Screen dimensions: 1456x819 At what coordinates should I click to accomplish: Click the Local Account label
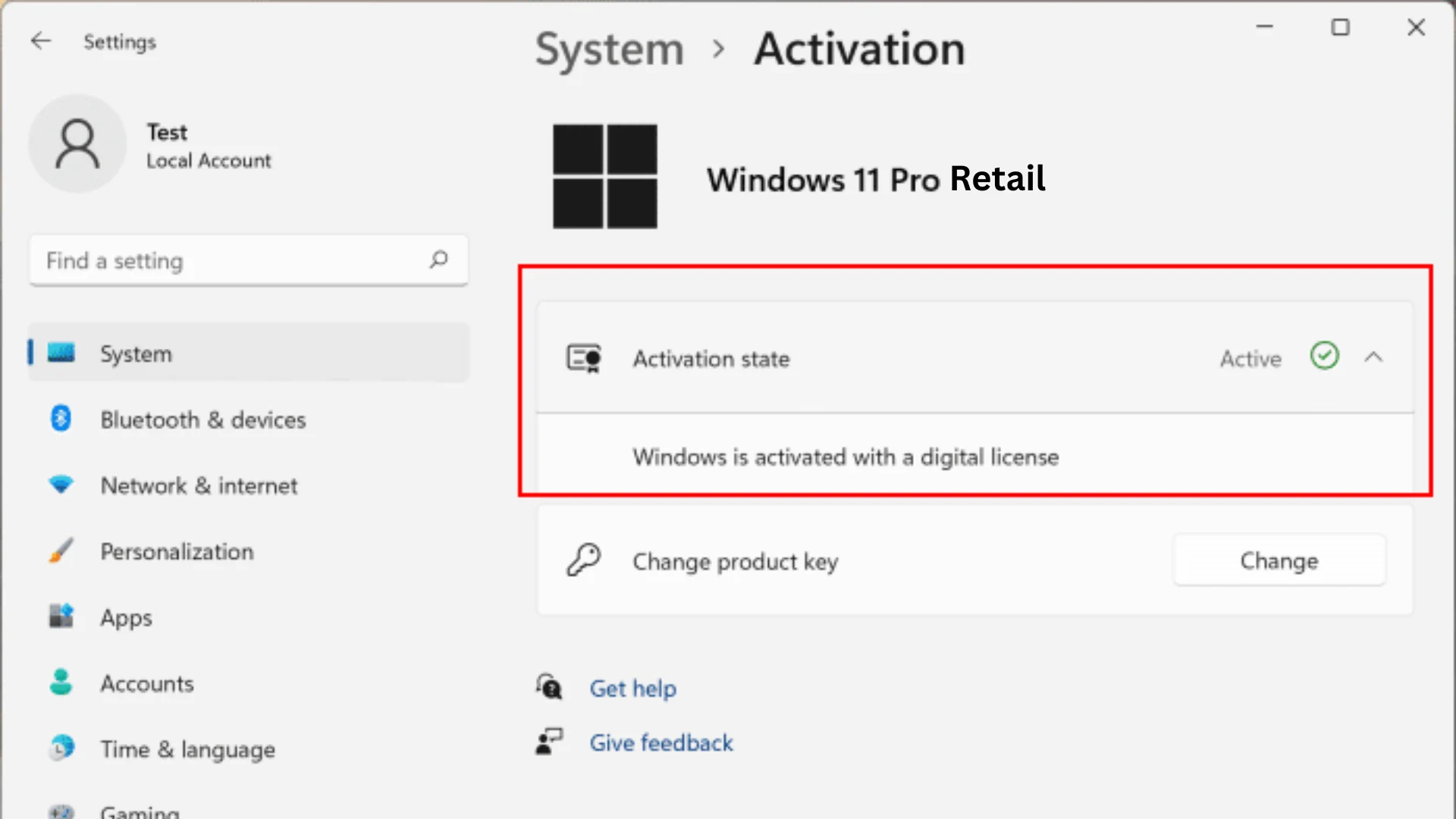(x=209, y=161)
